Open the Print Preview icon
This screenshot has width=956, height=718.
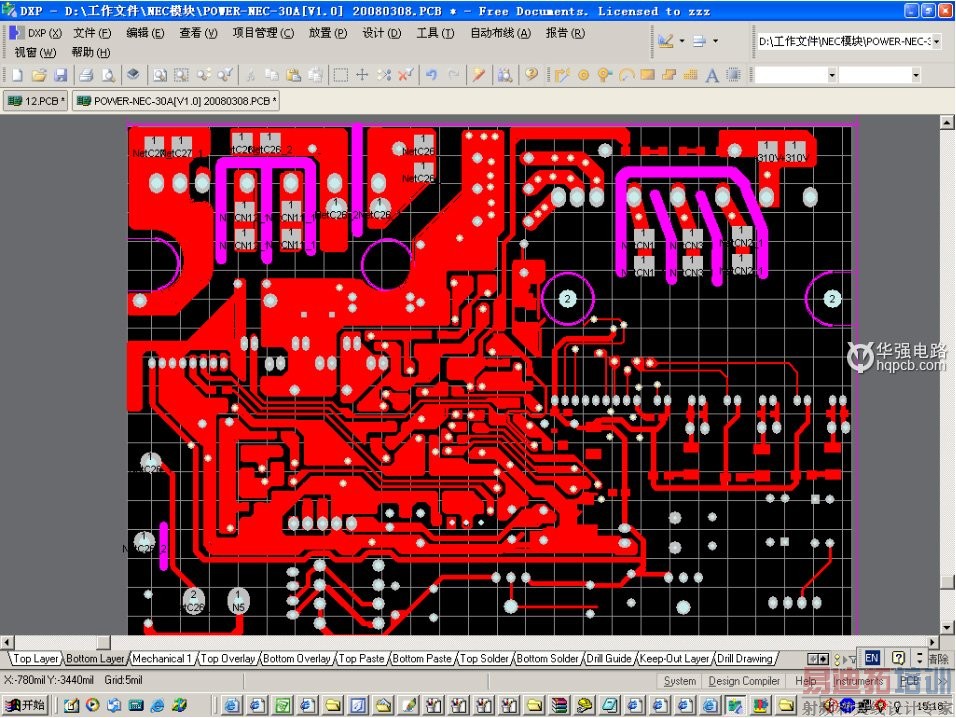pyautogui.click(x=108, y=74)
